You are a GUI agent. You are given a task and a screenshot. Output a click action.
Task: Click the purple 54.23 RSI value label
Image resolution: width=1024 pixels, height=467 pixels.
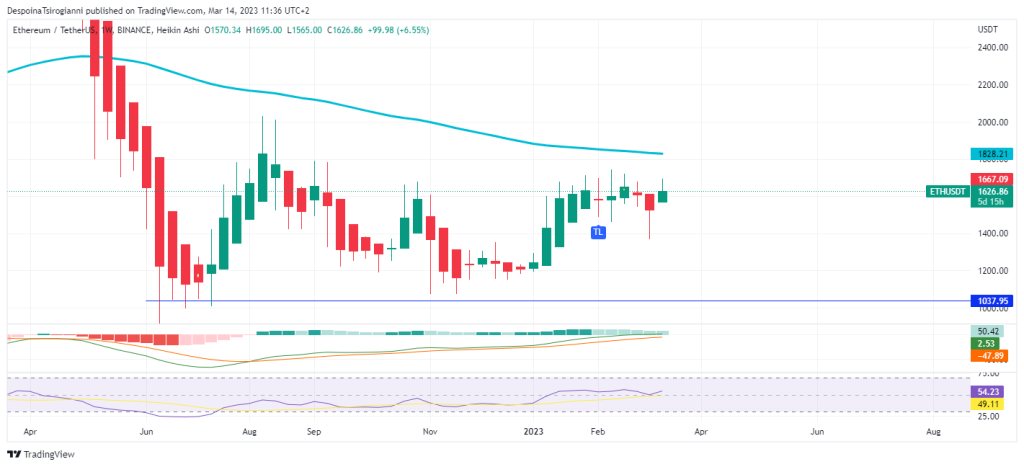(x=990, y=391)
